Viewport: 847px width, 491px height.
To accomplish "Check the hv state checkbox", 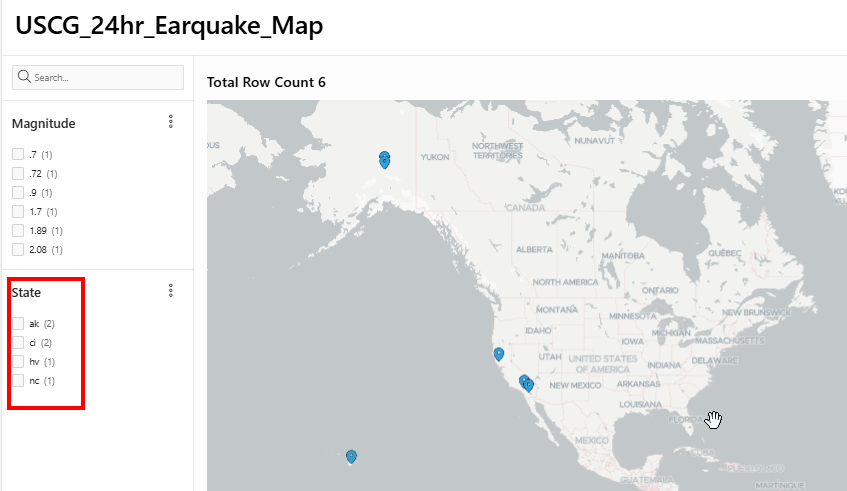I will tap(18, 361).
